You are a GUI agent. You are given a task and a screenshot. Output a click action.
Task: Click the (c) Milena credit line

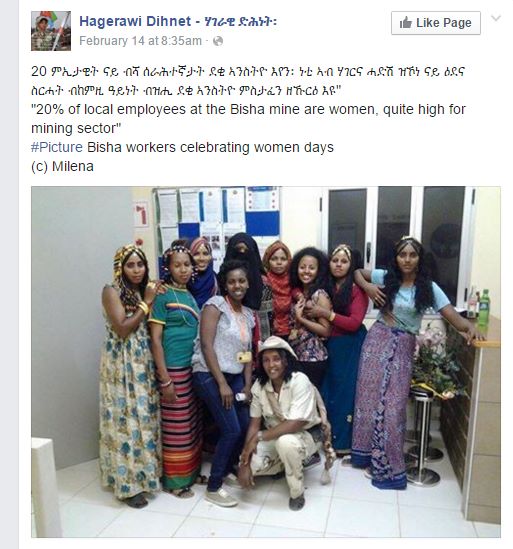coord(62,166)
